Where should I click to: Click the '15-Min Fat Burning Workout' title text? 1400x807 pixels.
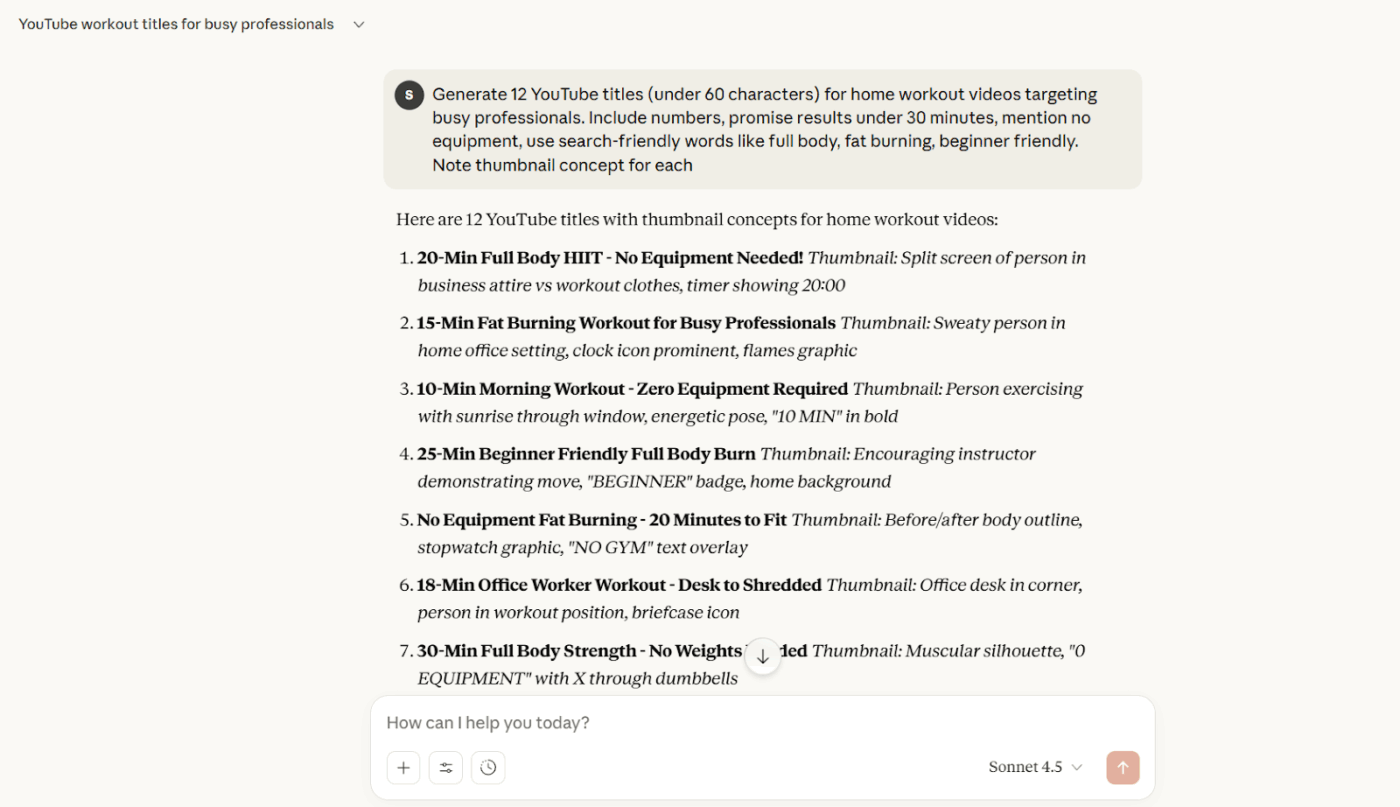(626, 323)
